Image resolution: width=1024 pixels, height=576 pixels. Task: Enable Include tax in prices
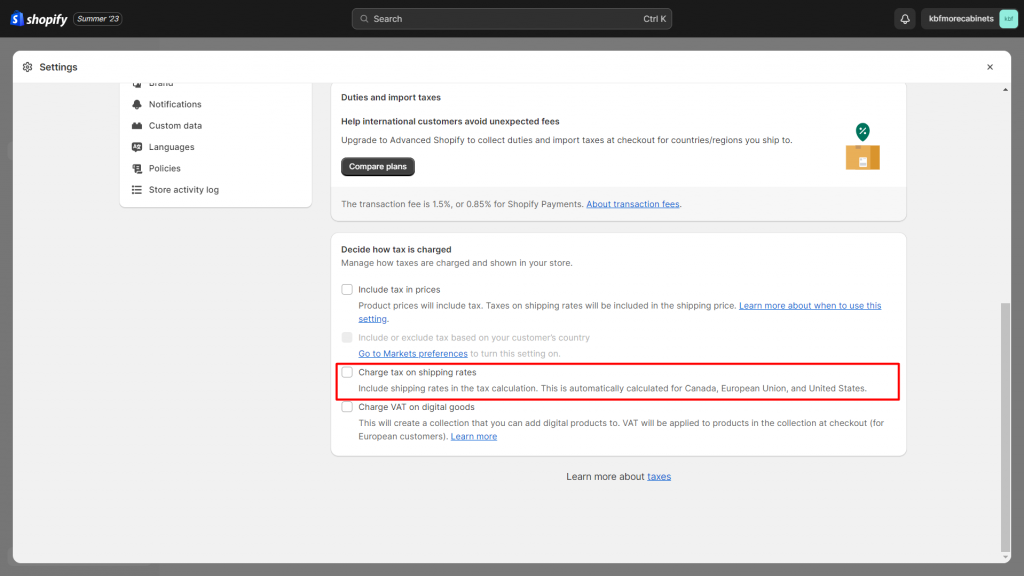(347, 289)
